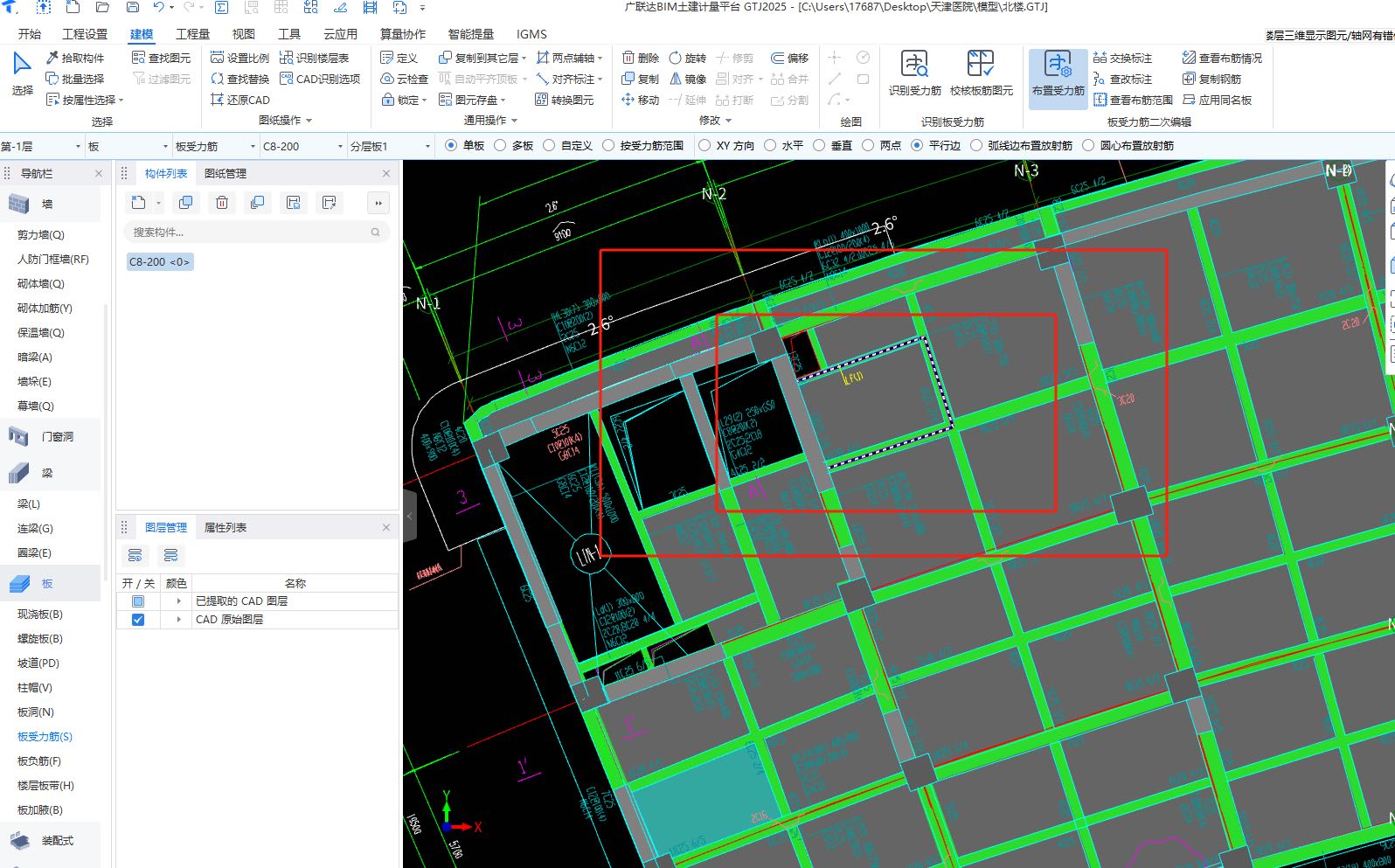Viewport: 1395px width, 868px height.
Task: Select the C8-200 <0> component item
Action: (x=159, y=261)
